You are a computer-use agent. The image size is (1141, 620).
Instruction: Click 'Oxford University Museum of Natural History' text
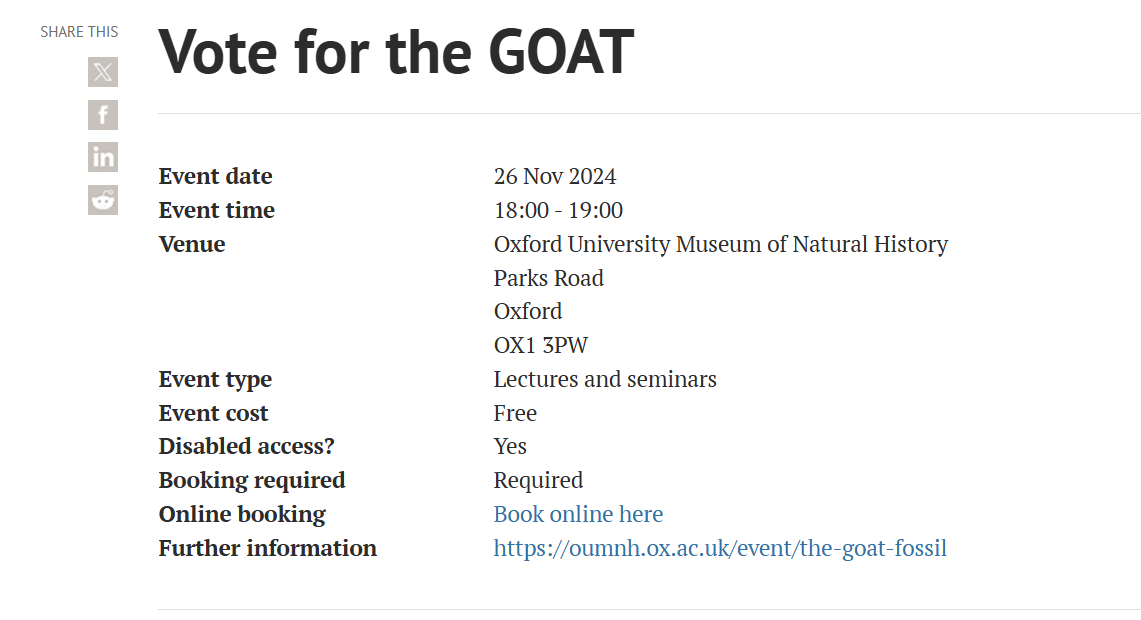click(x=720, y=244)
